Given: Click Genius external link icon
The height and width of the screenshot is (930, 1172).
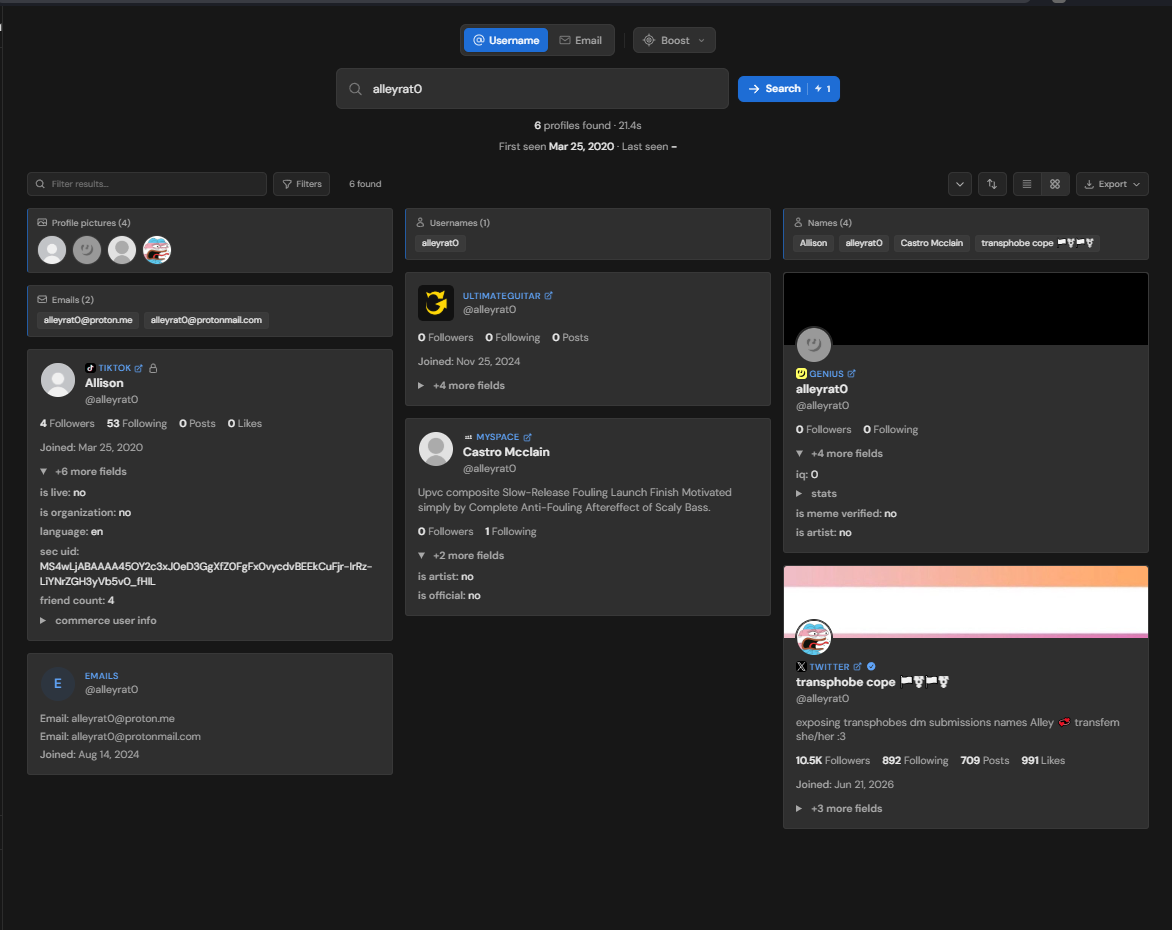Looking at the screenshot, I should click(851, 374).
